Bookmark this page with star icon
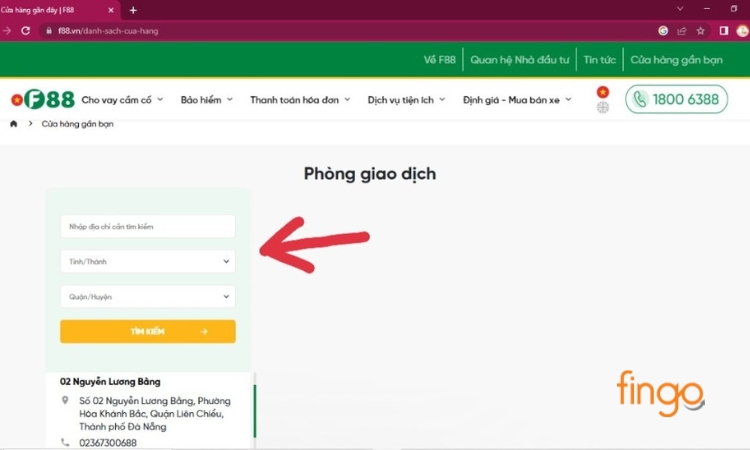 coord(701,31)
